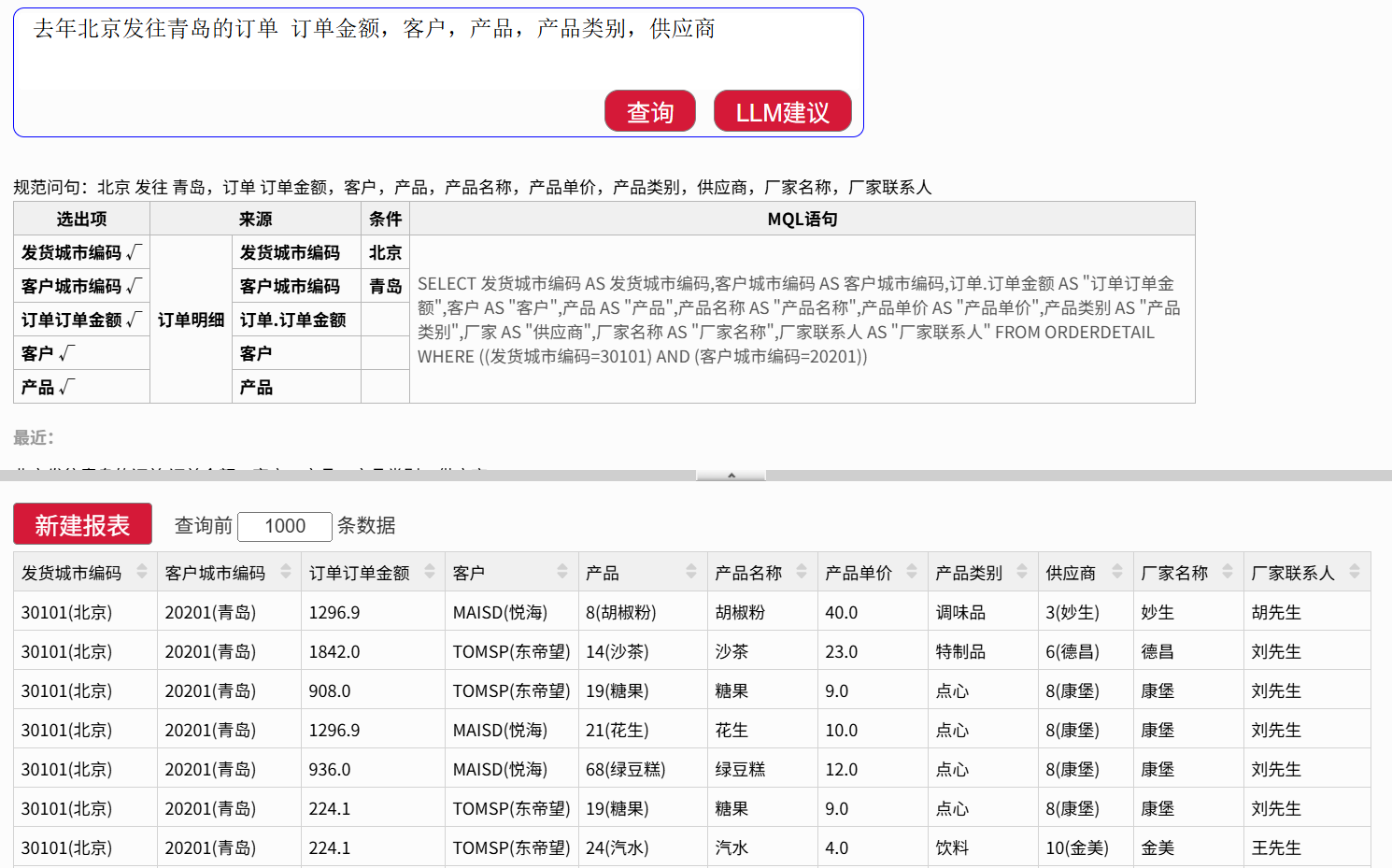The width and height of the screenshot is (1392, 868).
Task: Sort table by 客户城市编码 column icon
Action: (286, 572)
